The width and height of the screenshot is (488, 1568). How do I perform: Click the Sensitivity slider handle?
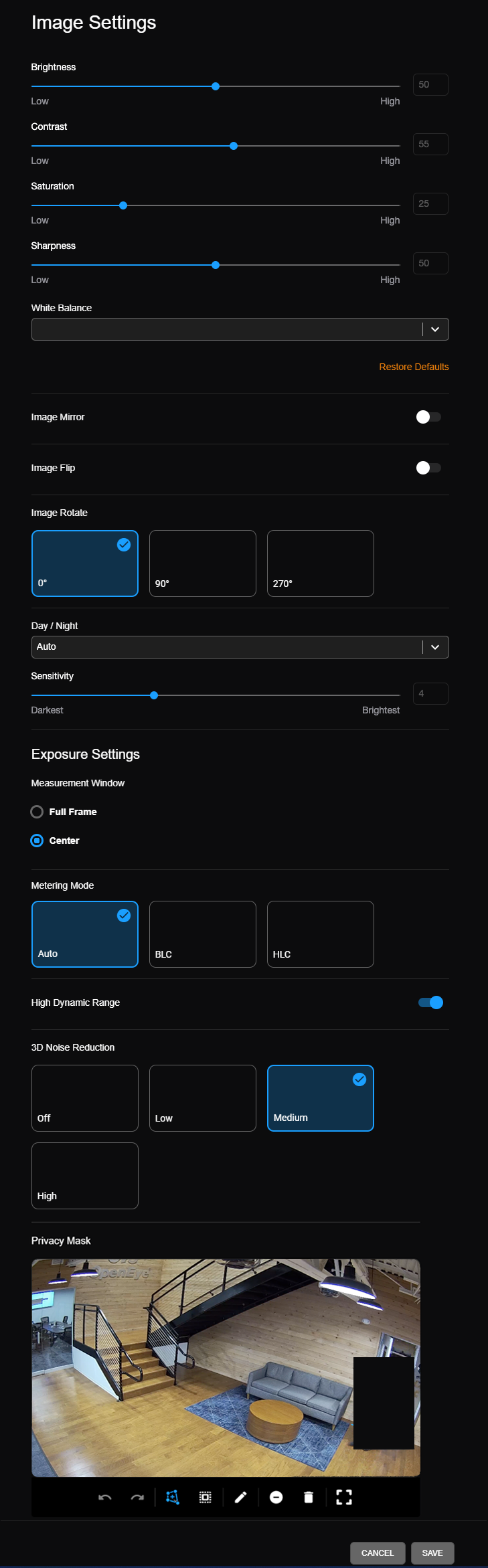154,695
